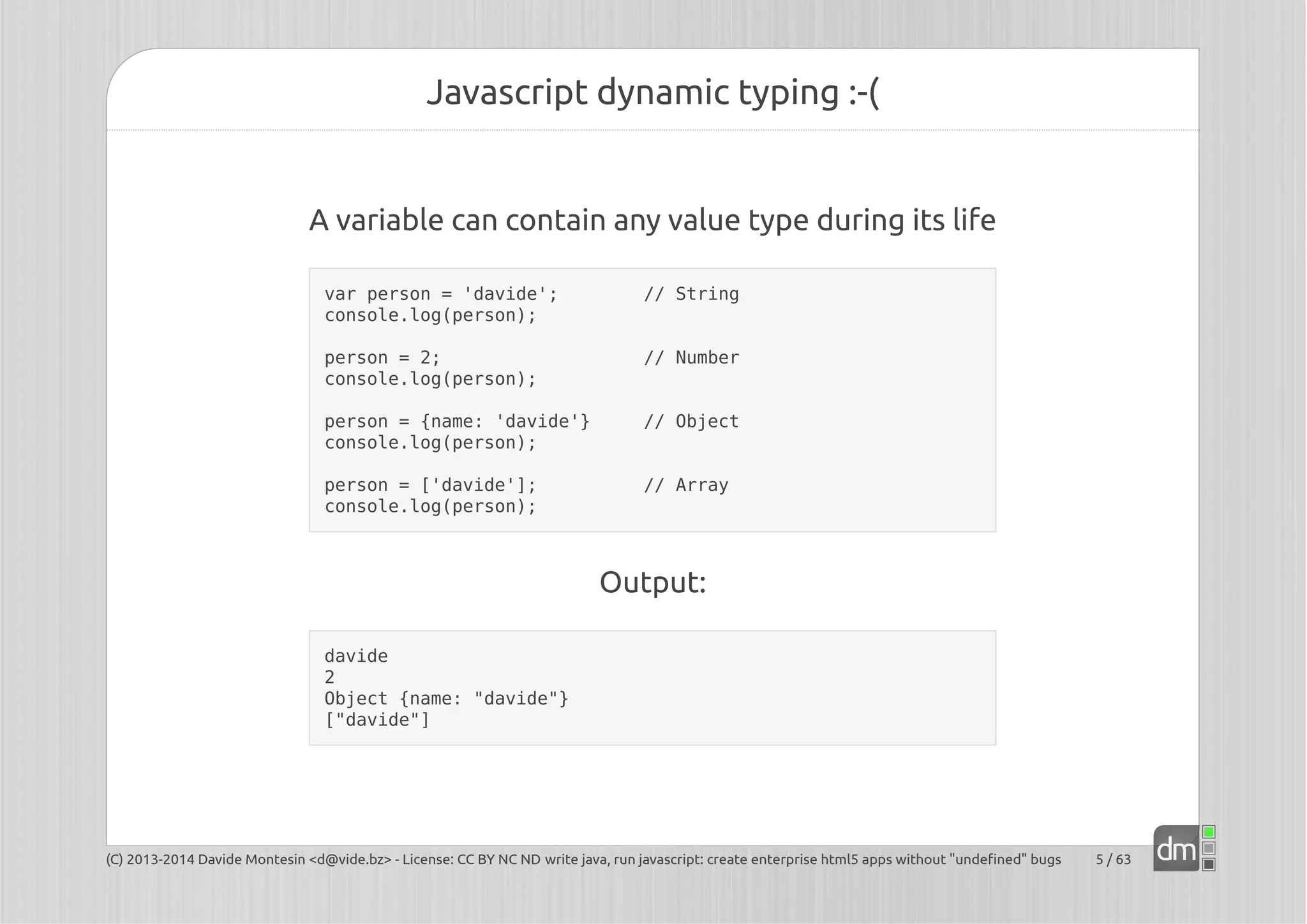Click last console.log(person); line under Array
Image resolution: width=1307 pixels, height=924 pixels.
(x=430, y=507)
